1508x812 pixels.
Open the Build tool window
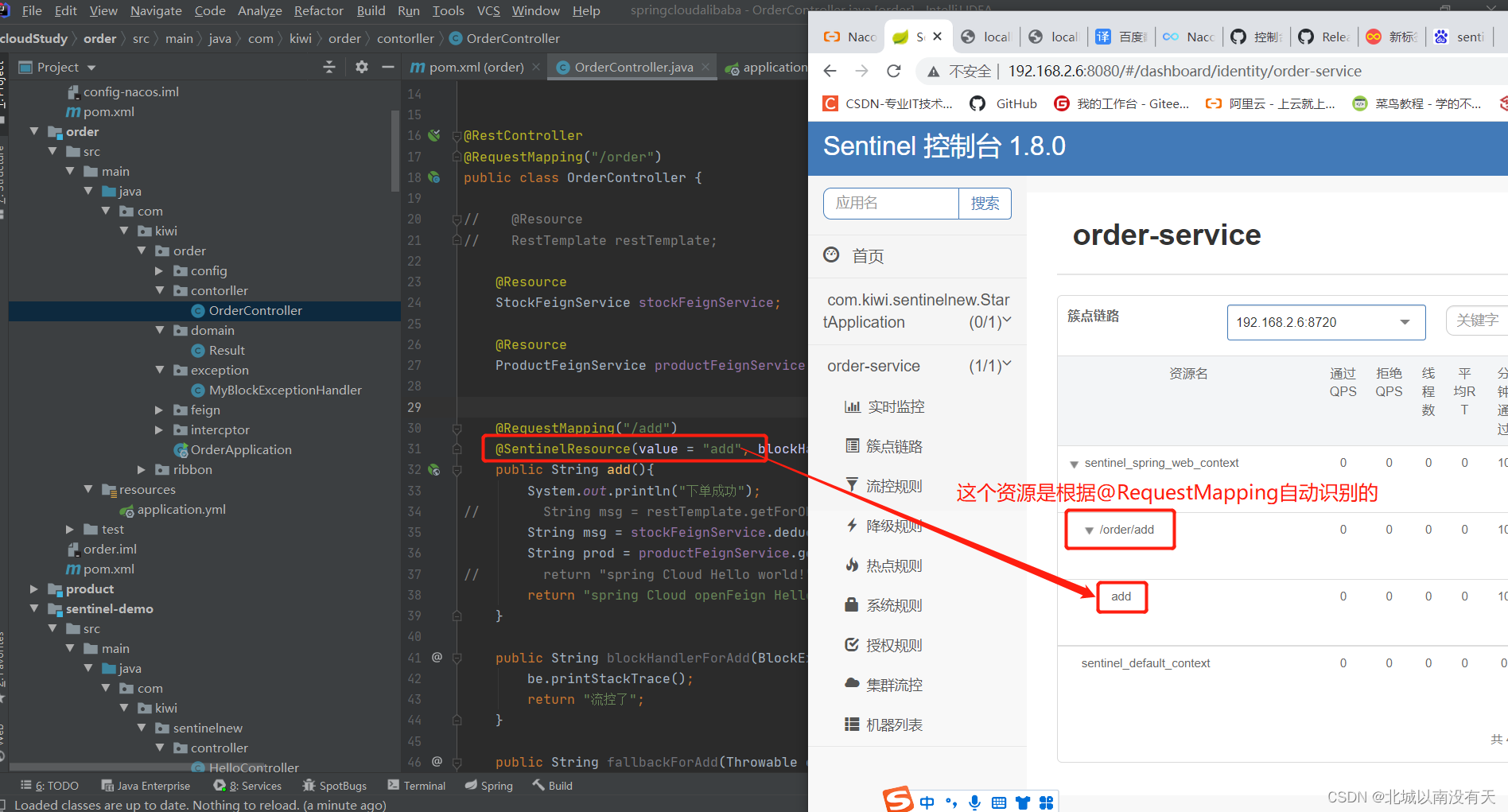click(553, 786)
